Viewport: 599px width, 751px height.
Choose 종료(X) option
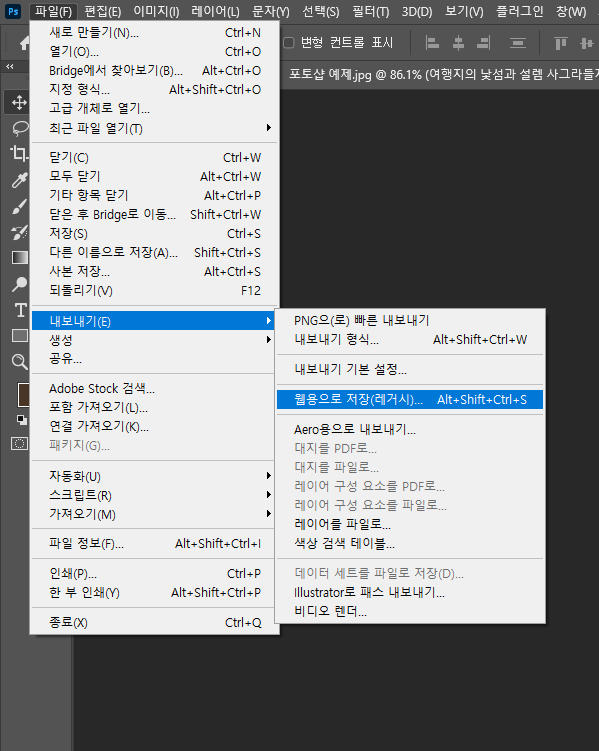[155, 623]
